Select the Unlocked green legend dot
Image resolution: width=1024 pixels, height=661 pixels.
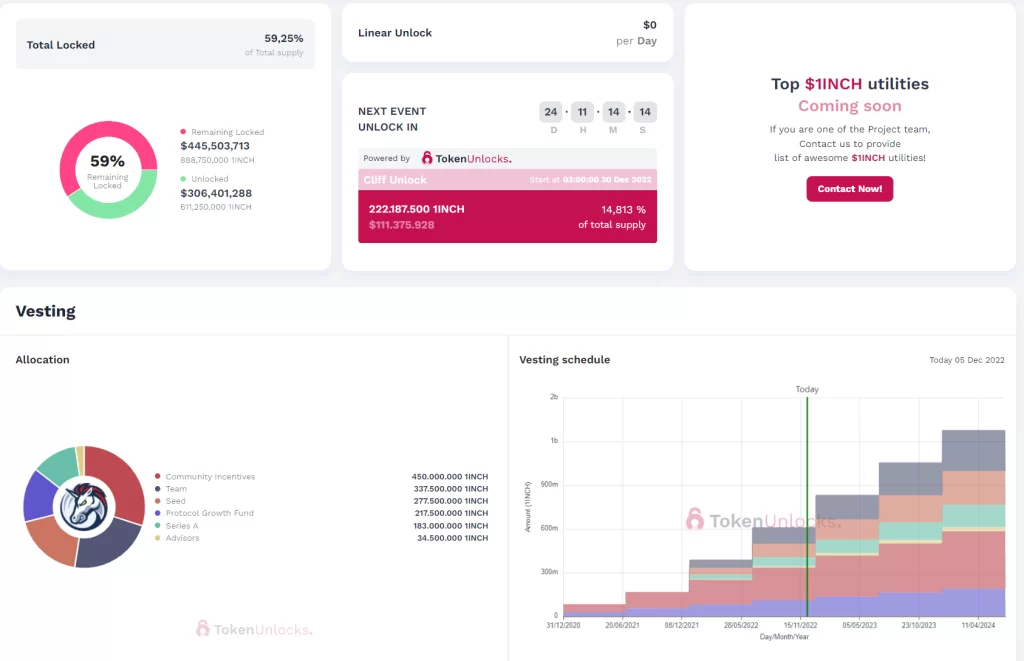[183, 179]
